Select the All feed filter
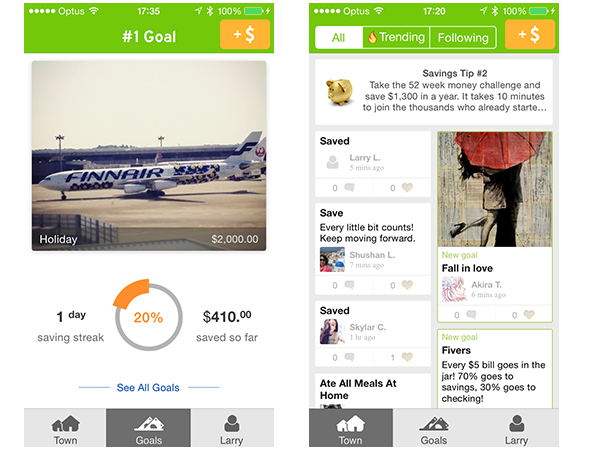The height and width of the screenshot is (450, 600). point(339,38)
